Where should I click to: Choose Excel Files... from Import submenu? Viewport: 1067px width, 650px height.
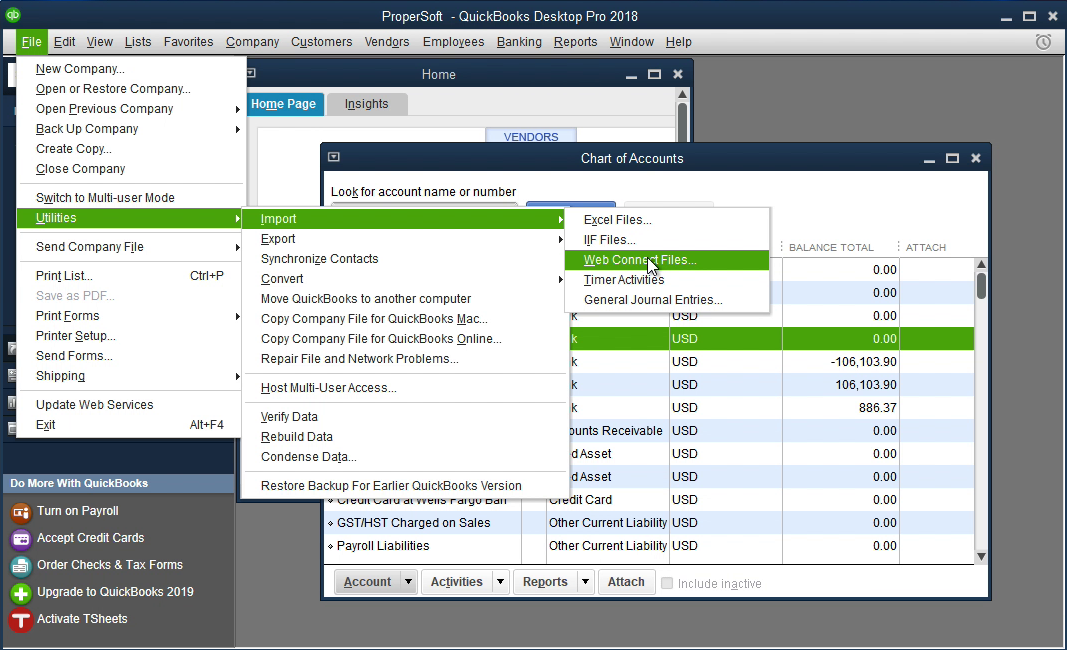tap(667, 220)
